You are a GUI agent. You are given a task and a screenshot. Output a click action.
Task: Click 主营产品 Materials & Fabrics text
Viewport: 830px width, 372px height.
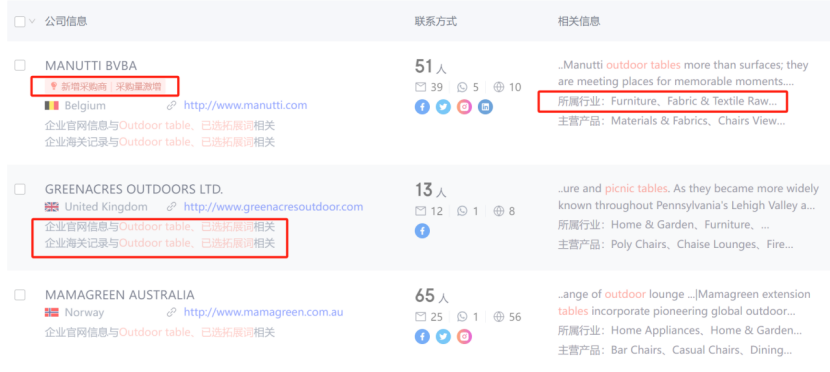click(671, 121)
